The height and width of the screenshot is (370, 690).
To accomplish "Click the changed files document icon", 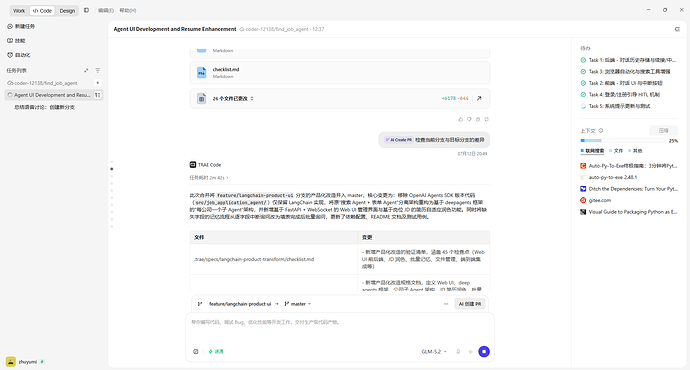I will (202, 99).
